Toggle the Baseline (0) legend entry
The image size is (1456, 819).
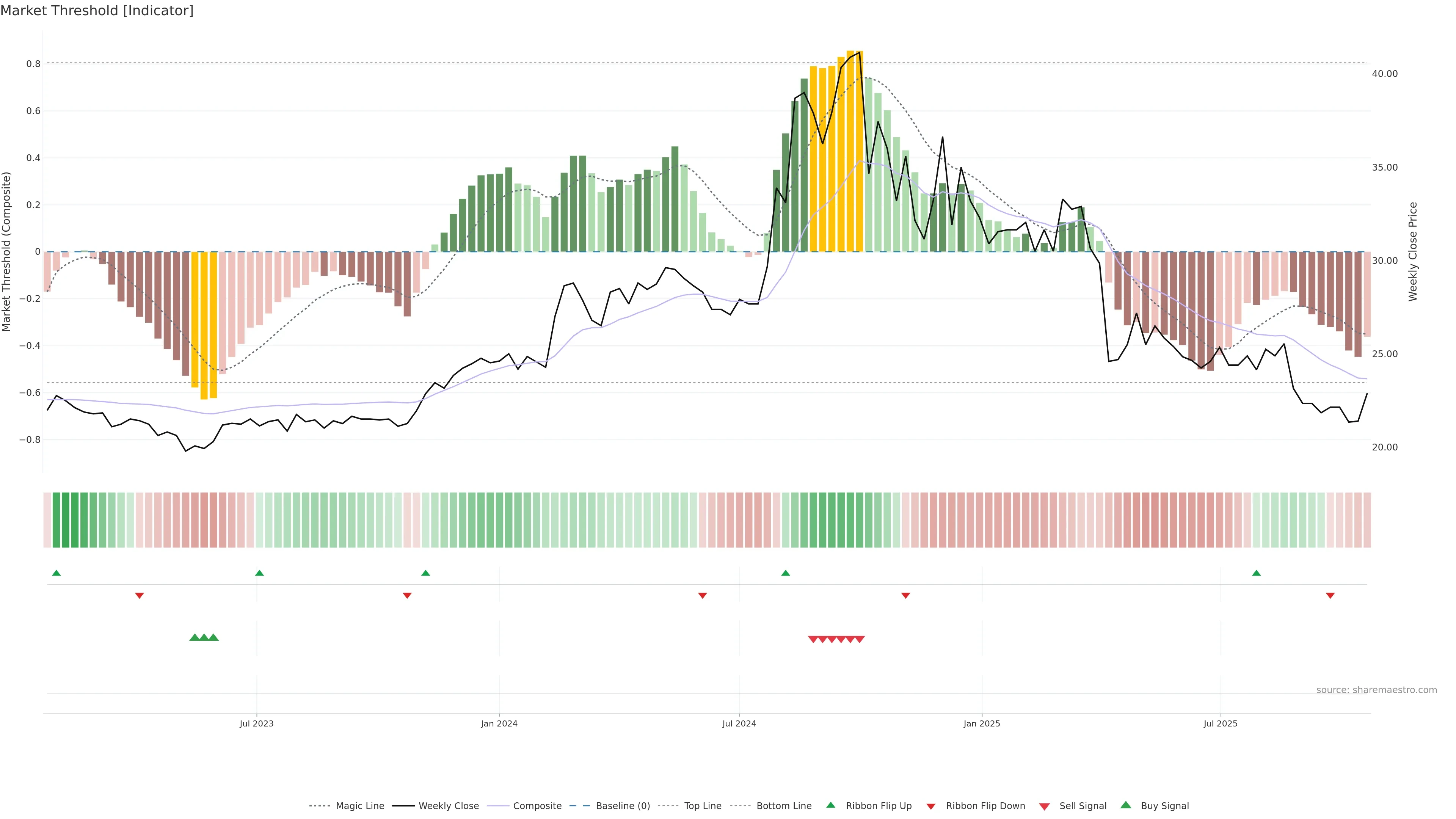(623, 806)
